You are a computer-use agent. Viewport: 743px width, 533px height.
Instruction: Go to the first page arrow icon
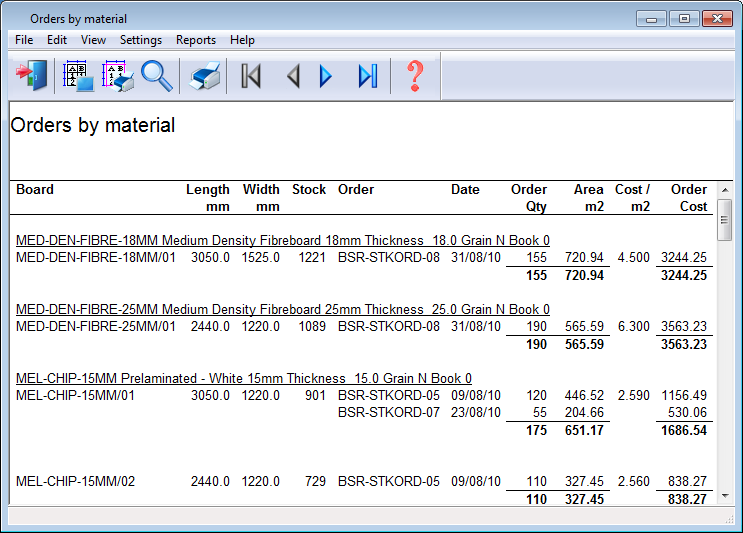tap(251, 76)
